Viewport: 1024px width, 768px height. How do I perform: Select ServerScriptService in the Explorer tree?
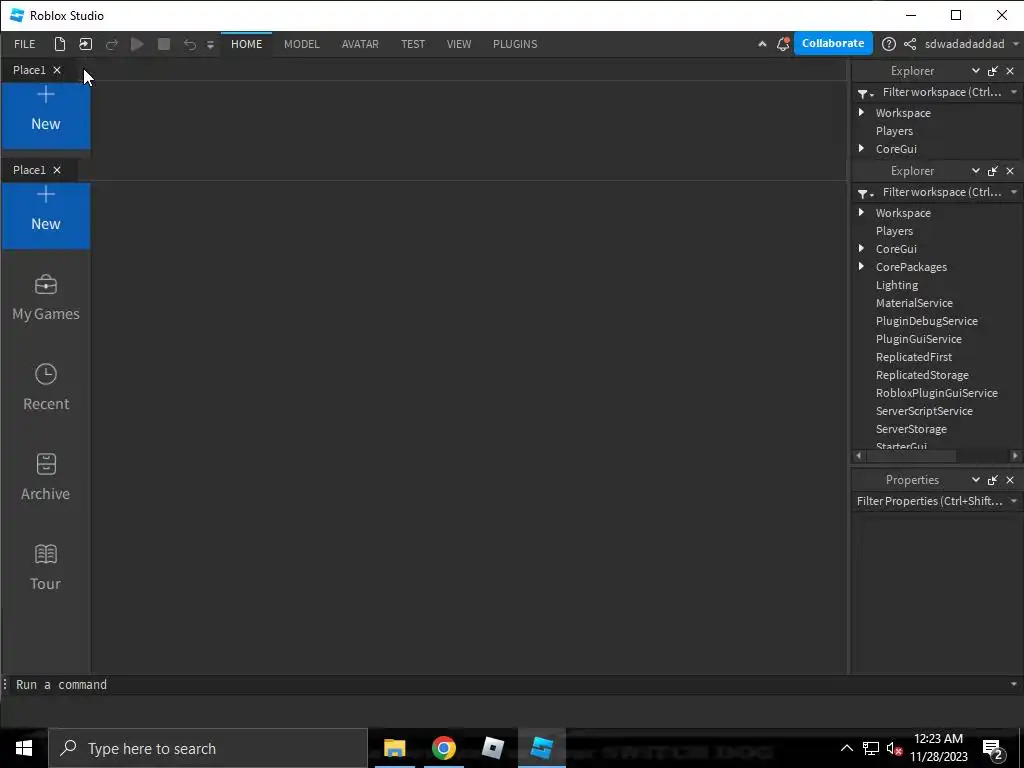924,411
